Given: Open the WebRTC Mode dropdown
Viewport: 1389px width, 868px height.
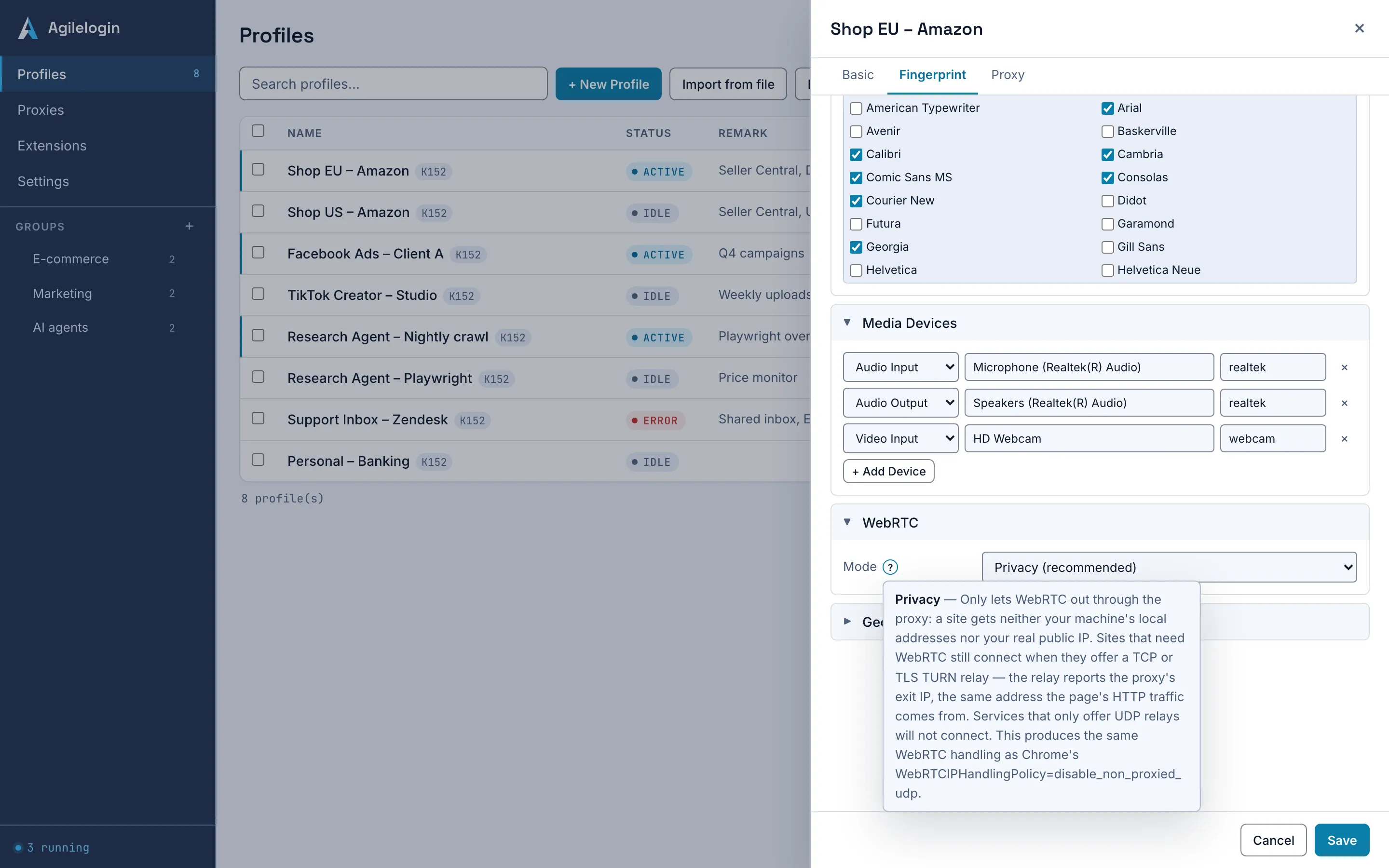Looking at the screenshot, I should click(x=1169, y=567).
